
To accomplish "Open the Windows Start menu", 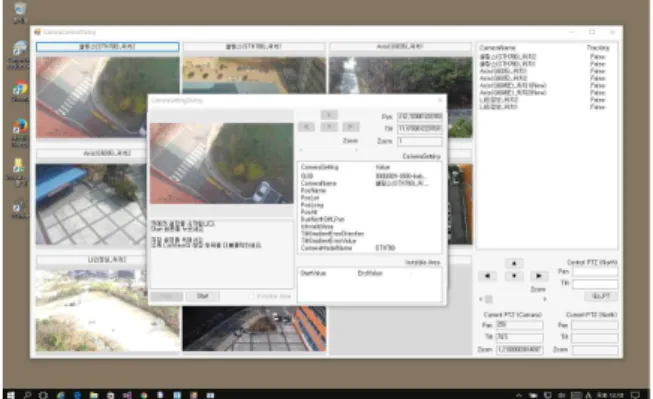I will tap(11, 394).
